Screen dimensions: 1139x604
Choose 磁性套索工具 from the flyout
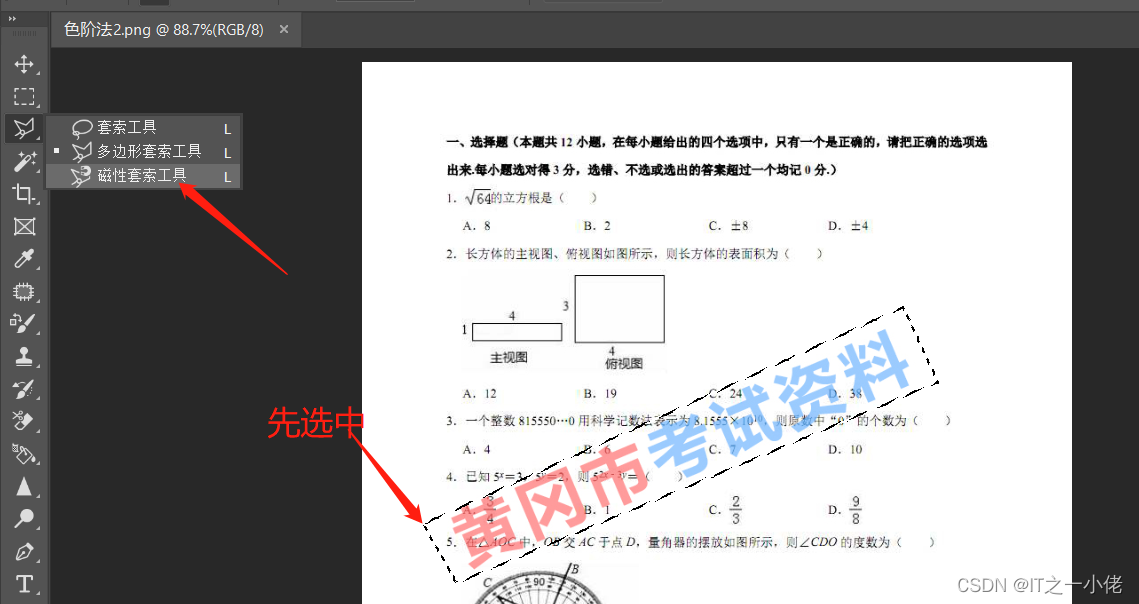(144, 176)
